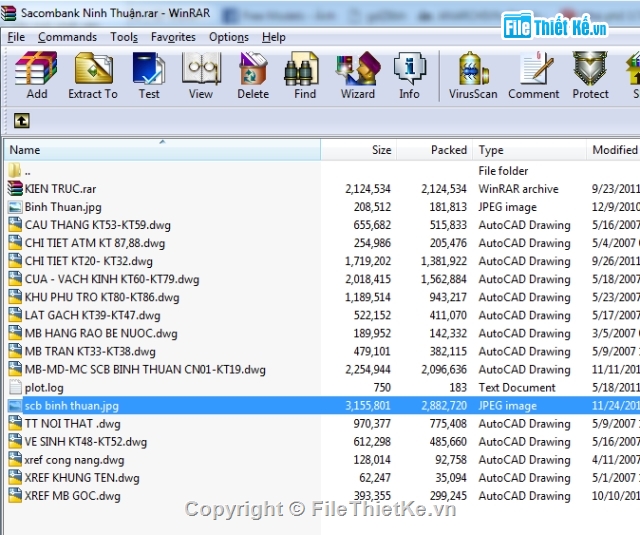Click the 'File folder' type cell

[503, 171]
